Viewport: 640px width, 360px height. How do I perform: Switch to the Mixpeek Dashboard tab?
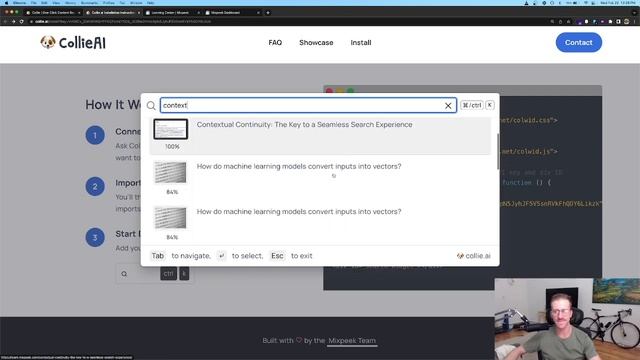[x=233, y=13]
